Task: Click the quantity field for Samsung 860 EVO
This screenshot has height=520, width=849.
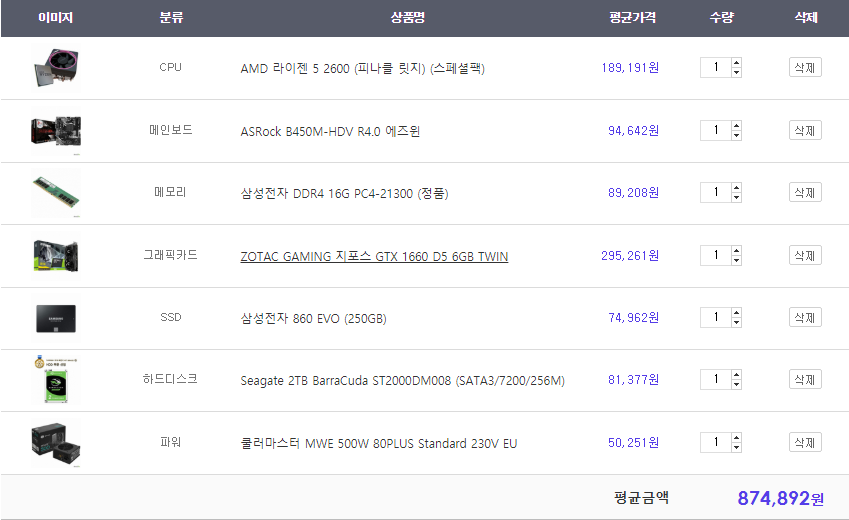Action: (x=715, y=317)
